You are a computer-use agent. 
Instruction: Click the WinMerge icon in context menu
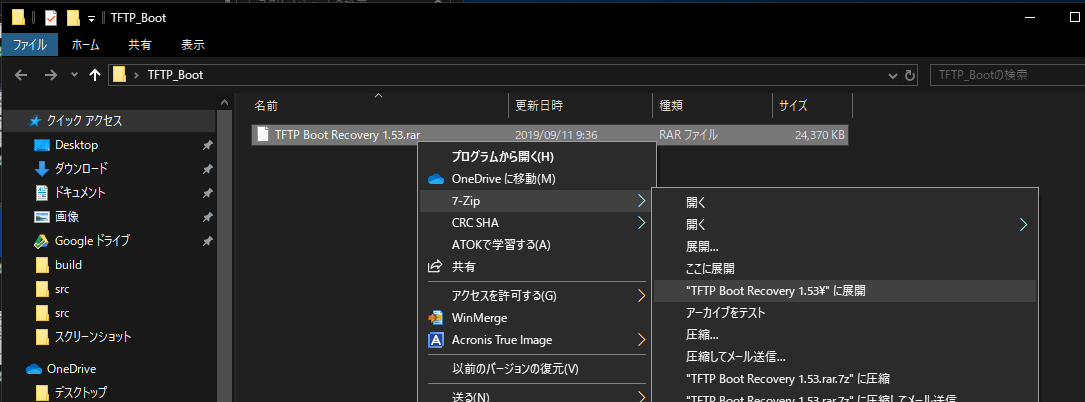click(x=435, y=318)
